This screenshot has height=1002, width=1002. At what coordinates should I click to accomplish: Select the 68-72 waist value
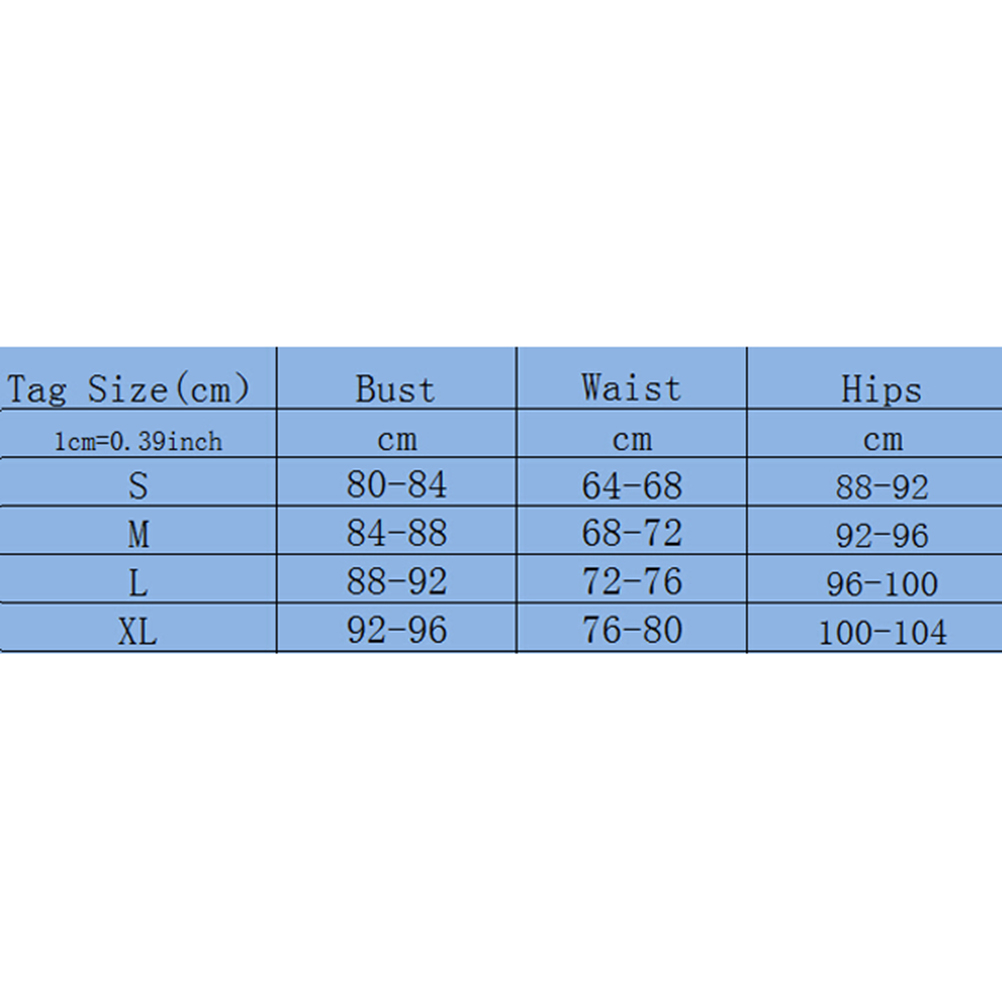[x=631, y=533]
